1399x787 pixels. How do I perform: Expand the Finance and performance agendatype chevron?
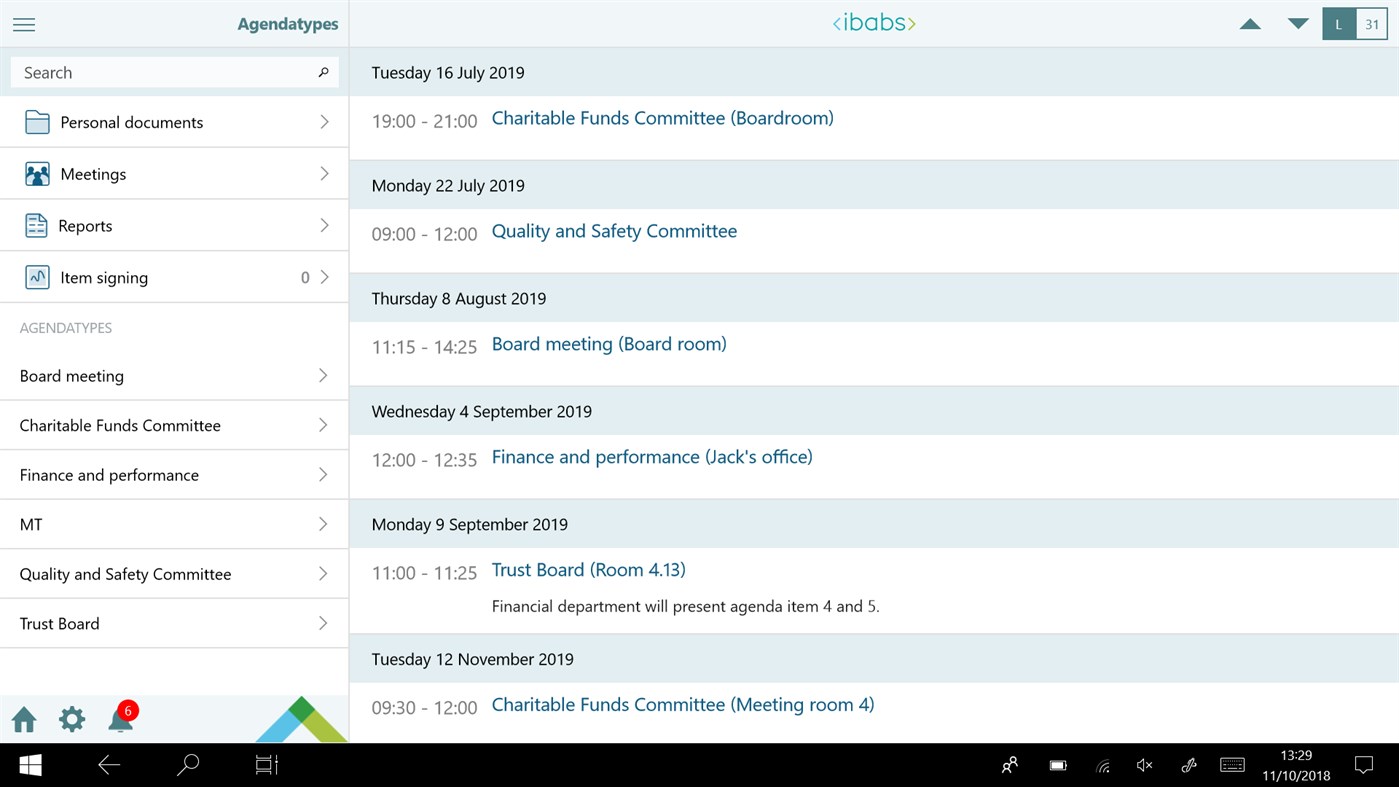(x=323, y=475)
